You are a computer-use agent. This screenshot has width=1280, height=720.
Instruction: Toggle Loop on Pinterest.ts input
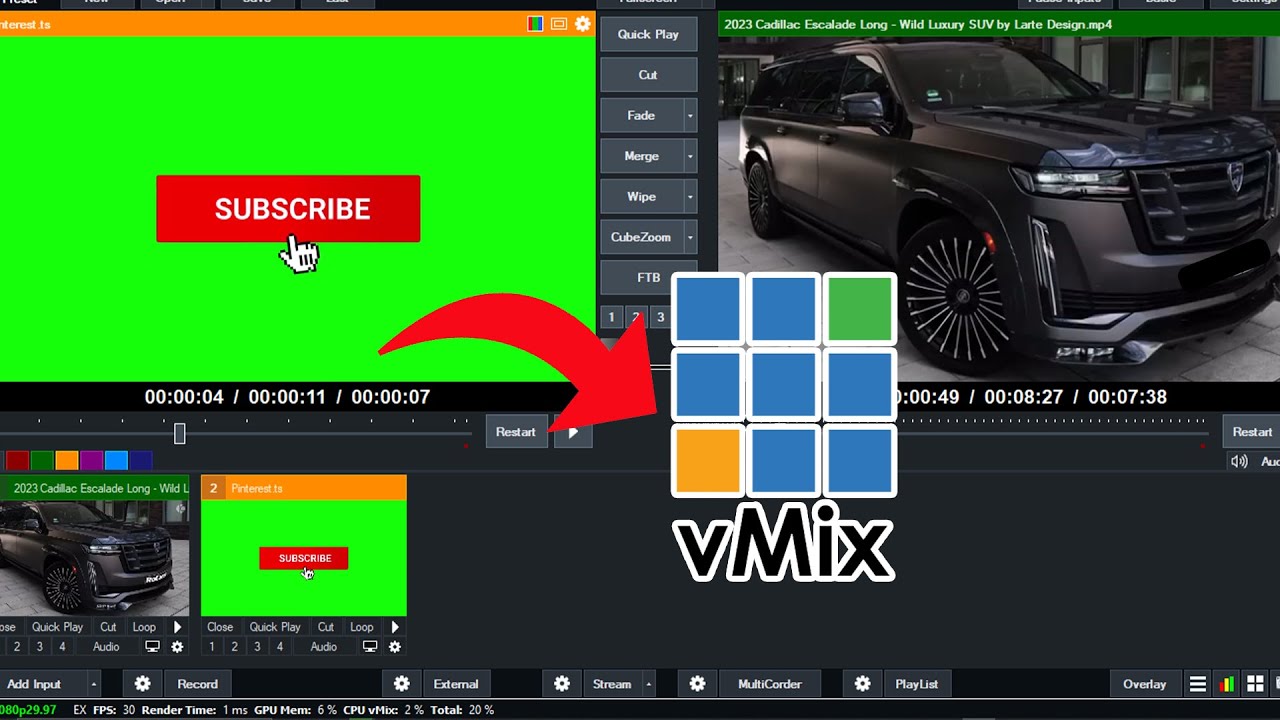[x=362, y=627]
